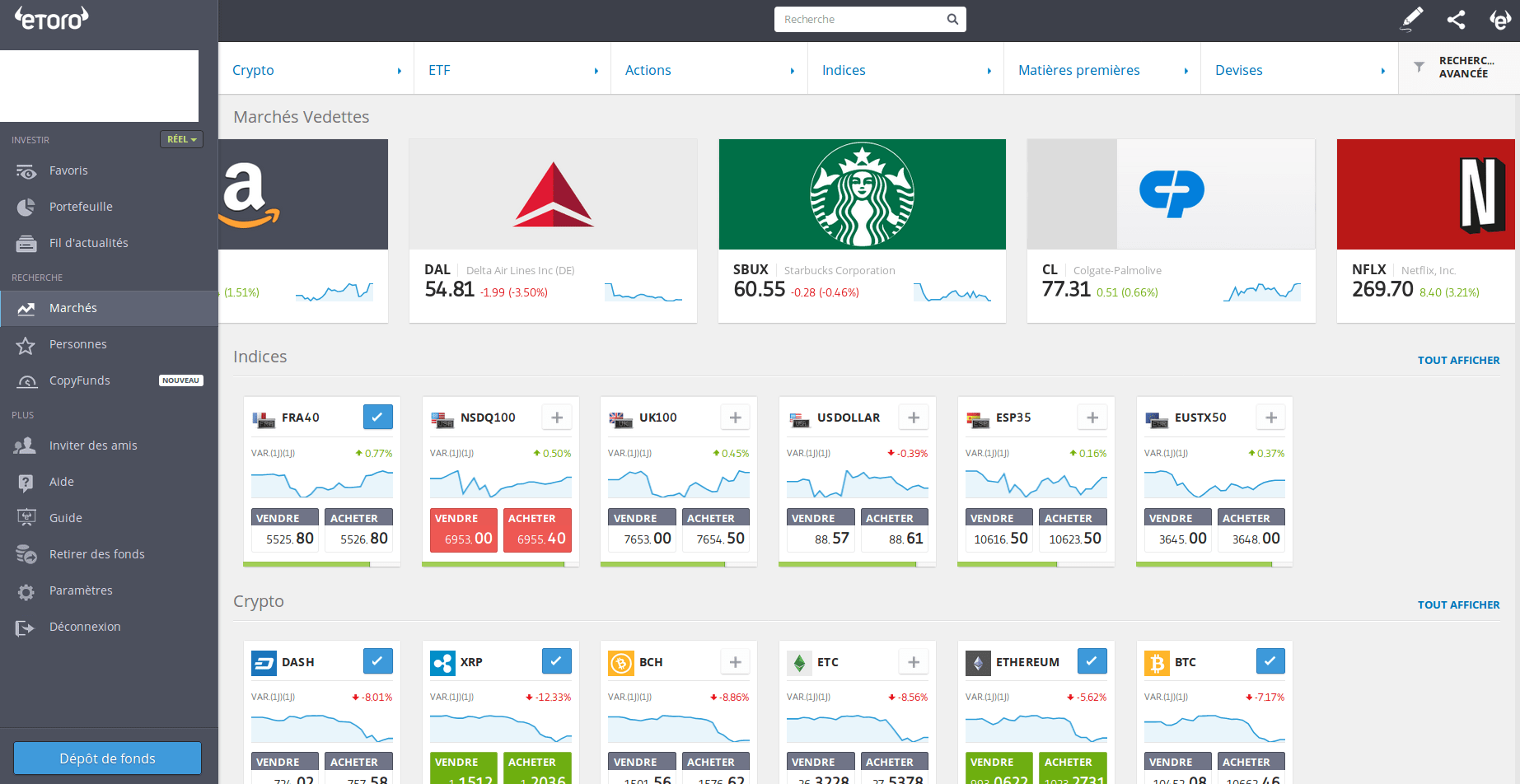The height and width of the screenshot is (784, 1520).
Task: Open CopyFunds in the sidebar
Action: point(109,380)
